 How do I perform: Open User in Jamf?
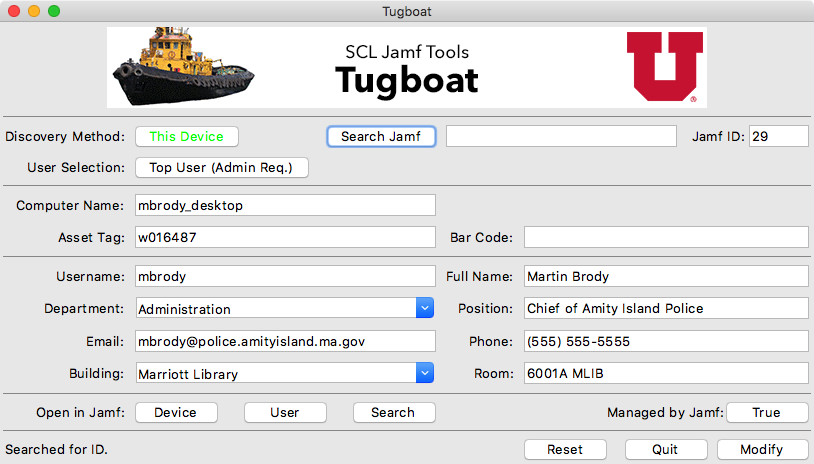(x=285, y=413)
